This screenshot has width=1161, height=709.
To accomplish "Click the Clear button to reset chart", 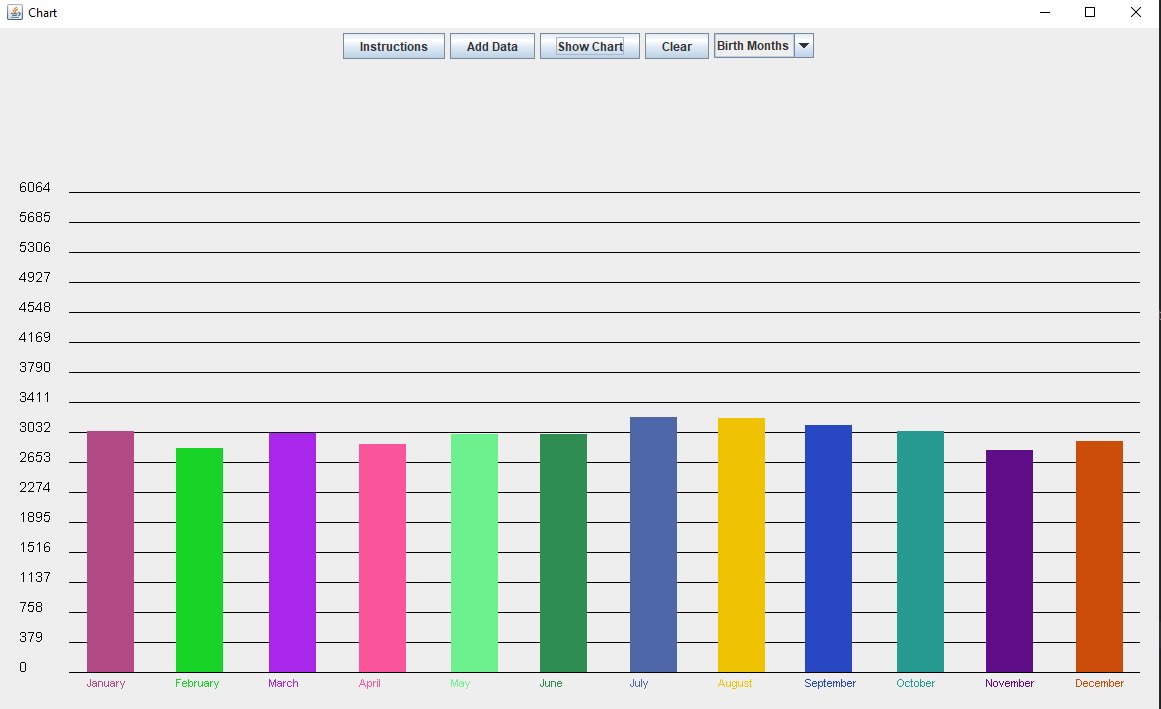I will pos(676,46).
